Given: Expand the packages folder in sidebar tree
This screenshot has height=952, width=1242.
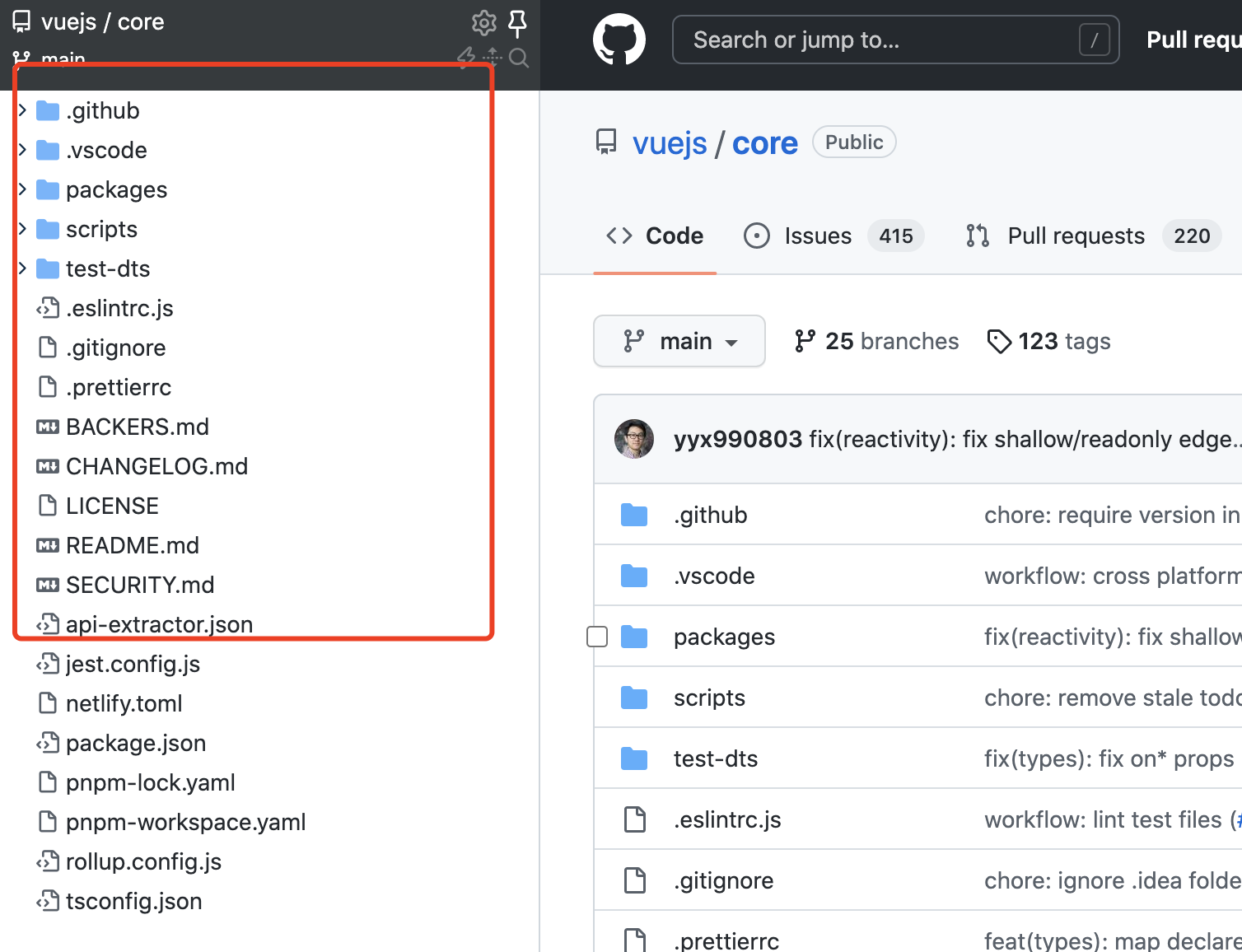Looking at the screenshot, I should click(23, 189).
